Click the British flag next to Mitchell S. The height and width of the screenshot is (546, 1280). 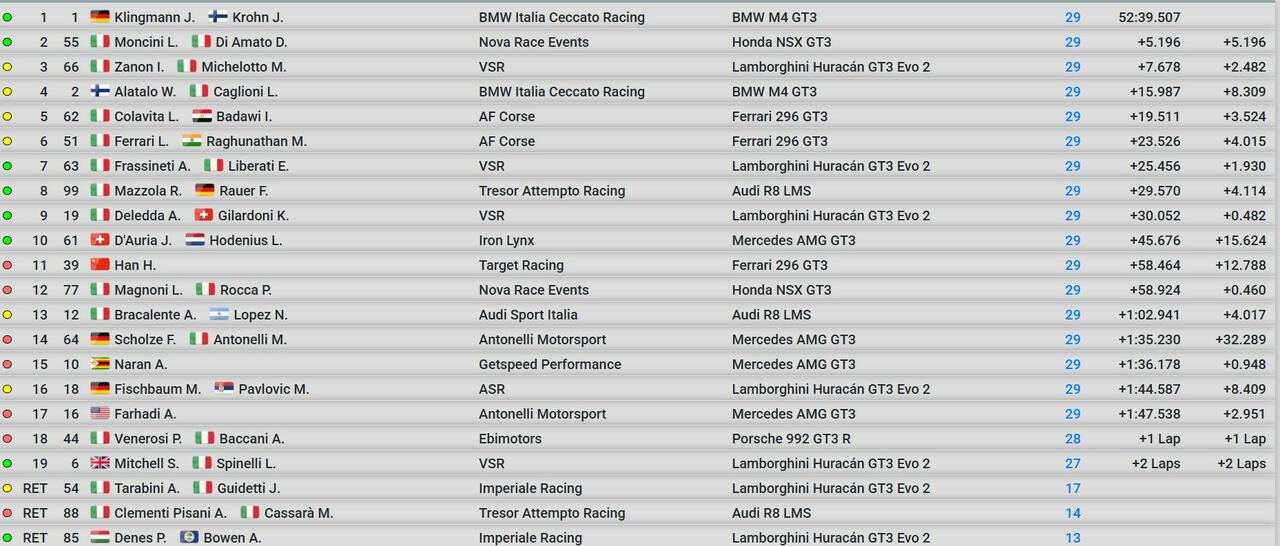(100, 463)
